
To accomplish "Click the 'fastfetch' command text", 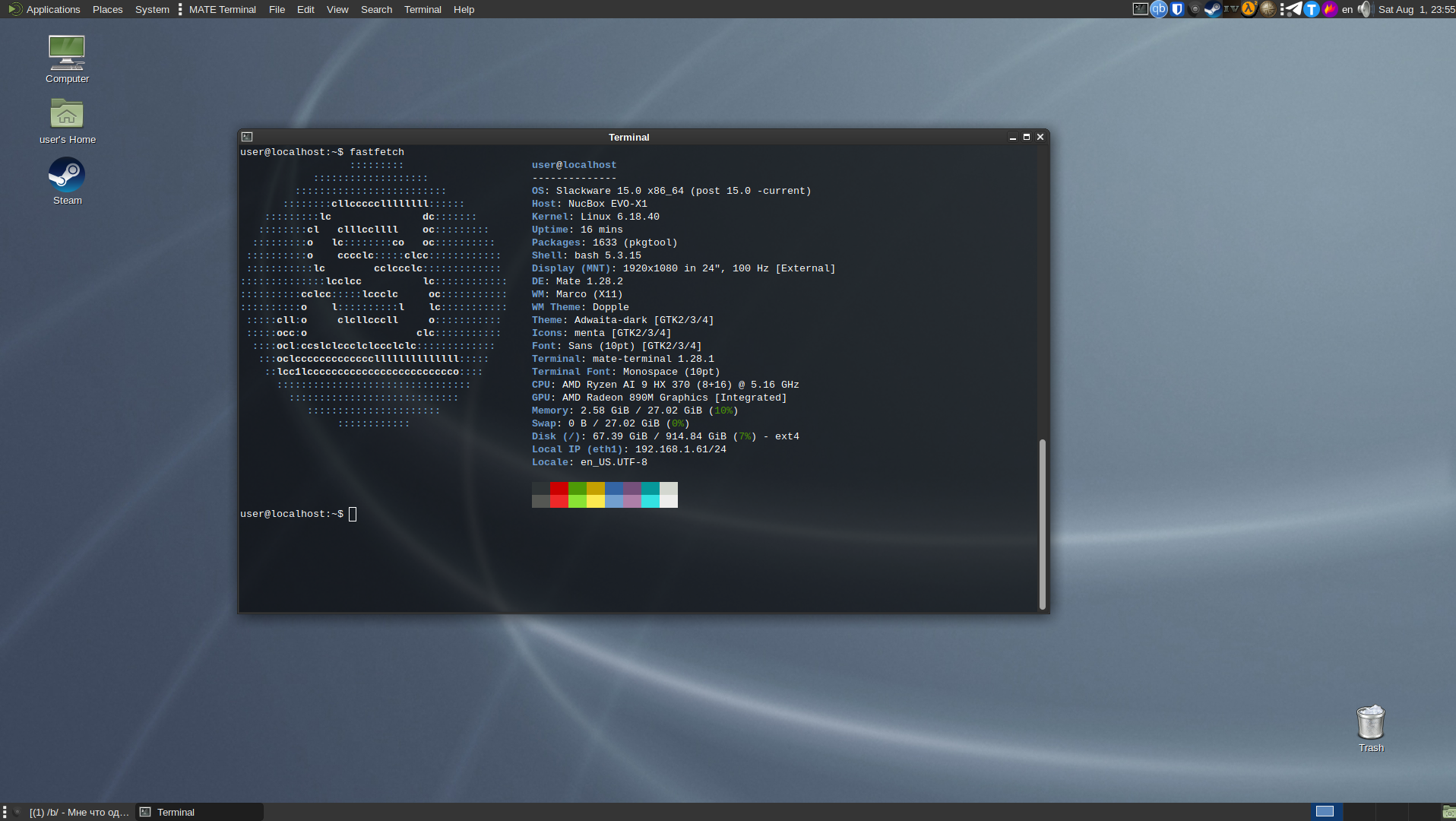I will [377, 152].
